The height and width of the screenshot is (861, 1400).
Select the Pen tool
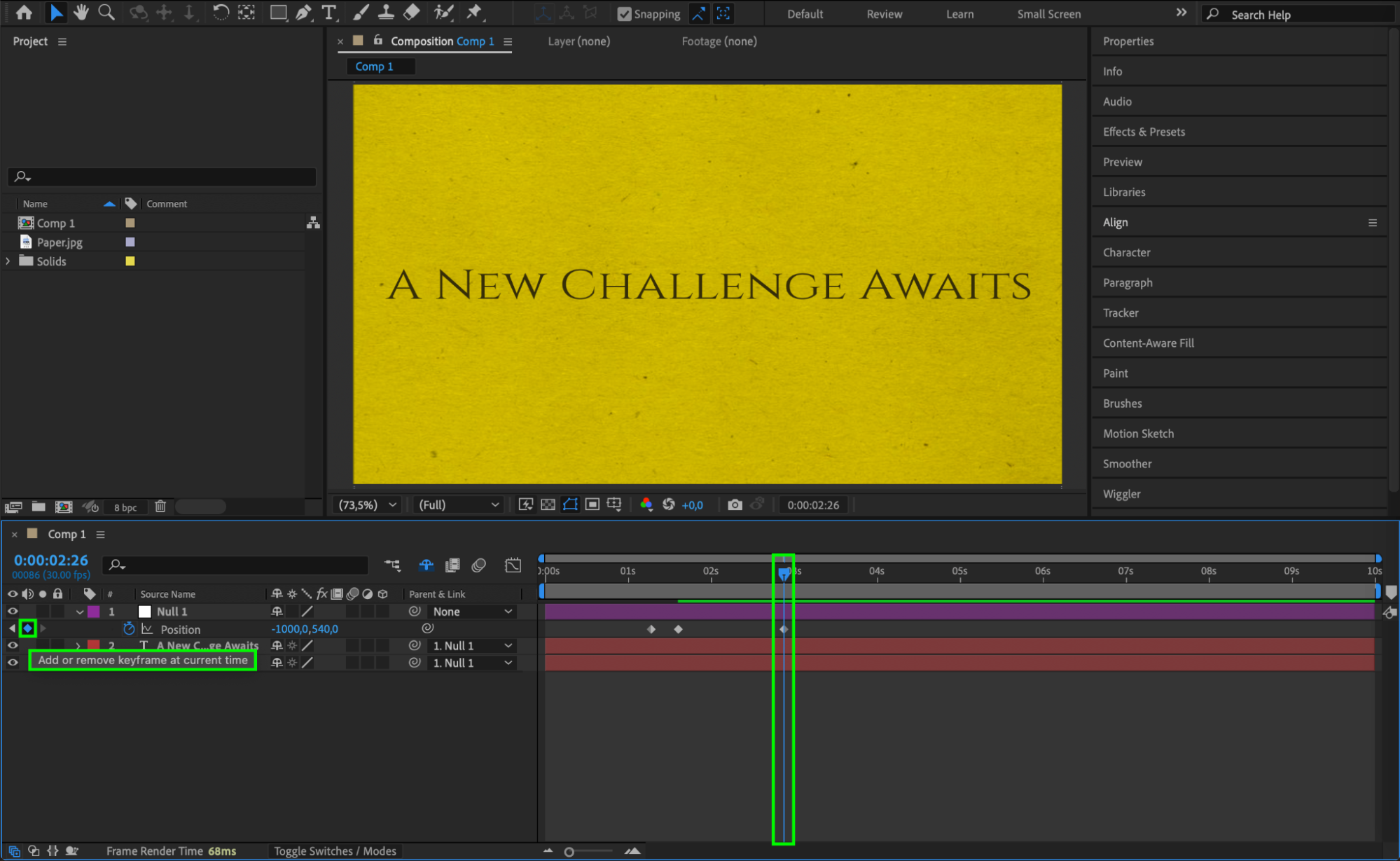tap(303, 12)
